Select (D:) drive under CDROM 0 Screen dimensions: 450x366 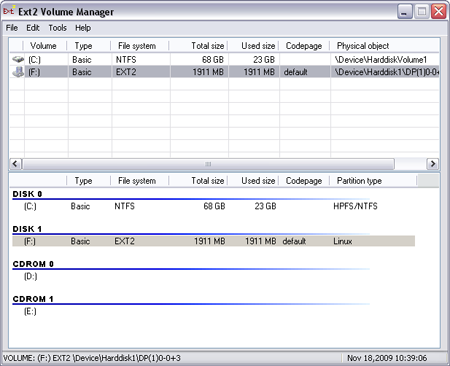click(30, 276)
